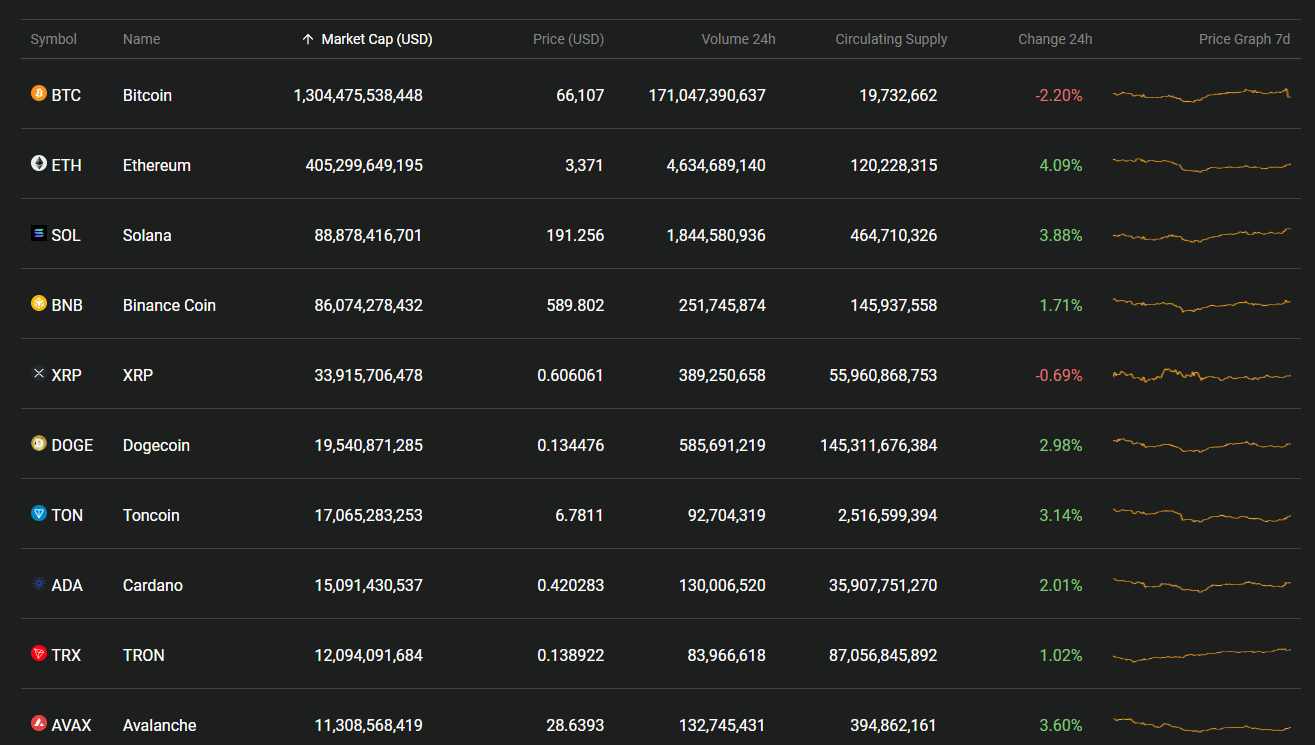Sort table by Price (USD) header
The height and width of the screenshot is (745, 1315).
(568, 39)
